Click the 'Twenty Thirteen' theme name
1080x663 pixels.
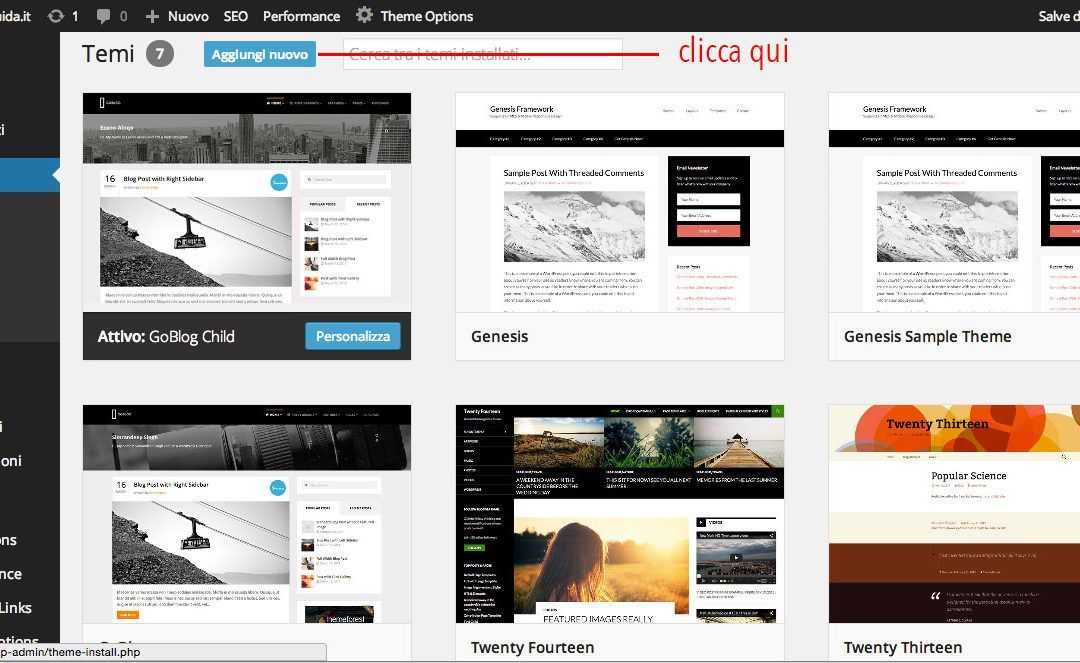click(x=903, y=648)
